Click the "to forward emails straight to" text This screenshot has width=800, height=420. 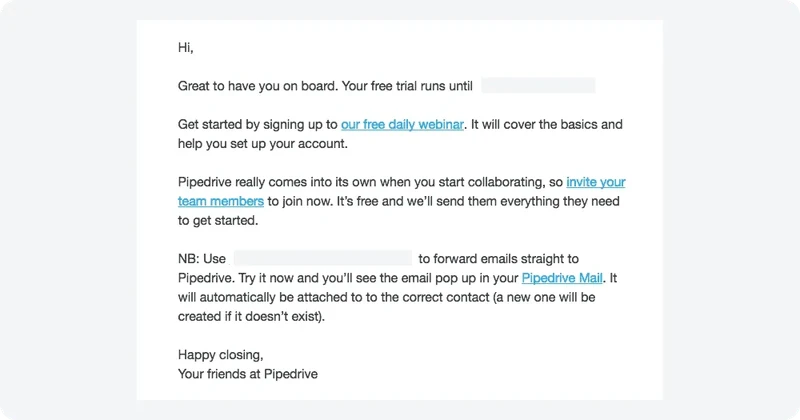[498, 258]
